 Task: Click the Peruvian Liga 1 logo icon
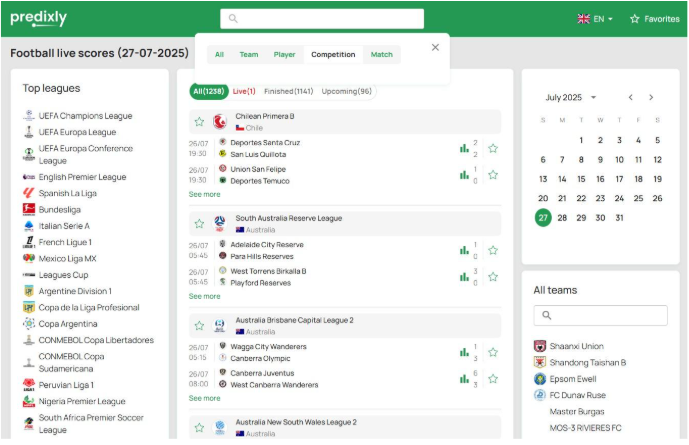pyautogui.click(x=29, y=385)
